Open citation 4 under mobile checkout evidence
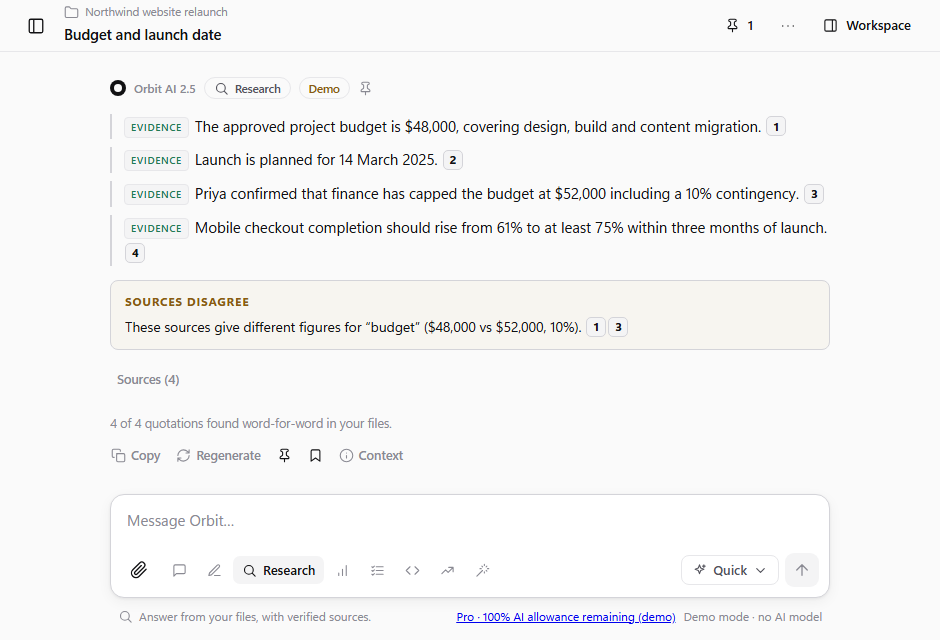The width and height of the screenshot is (940, 640). click(x=135, y=253)
